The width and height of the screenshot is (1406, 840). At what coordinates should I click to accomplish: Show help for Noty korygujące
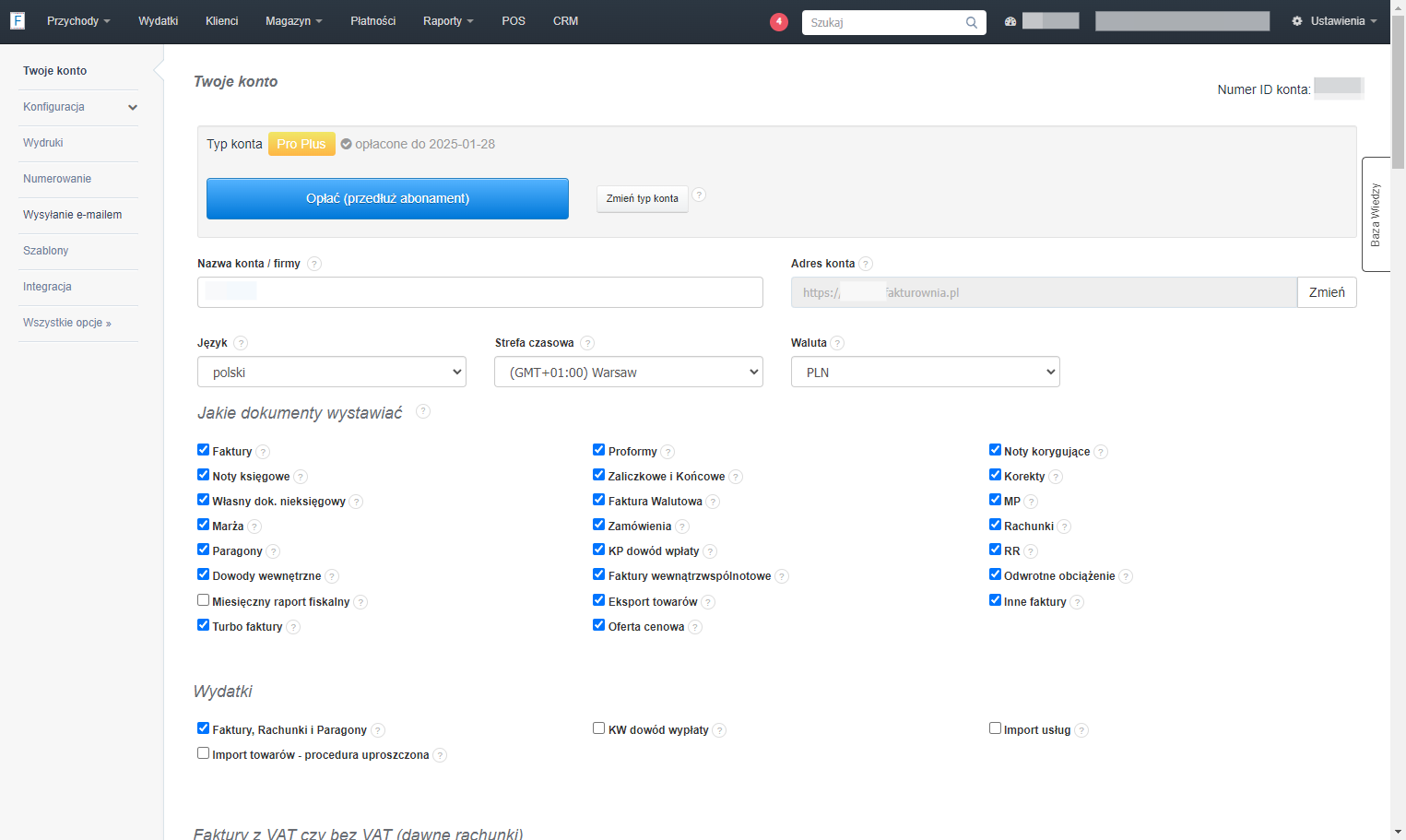click(1101, 452)
